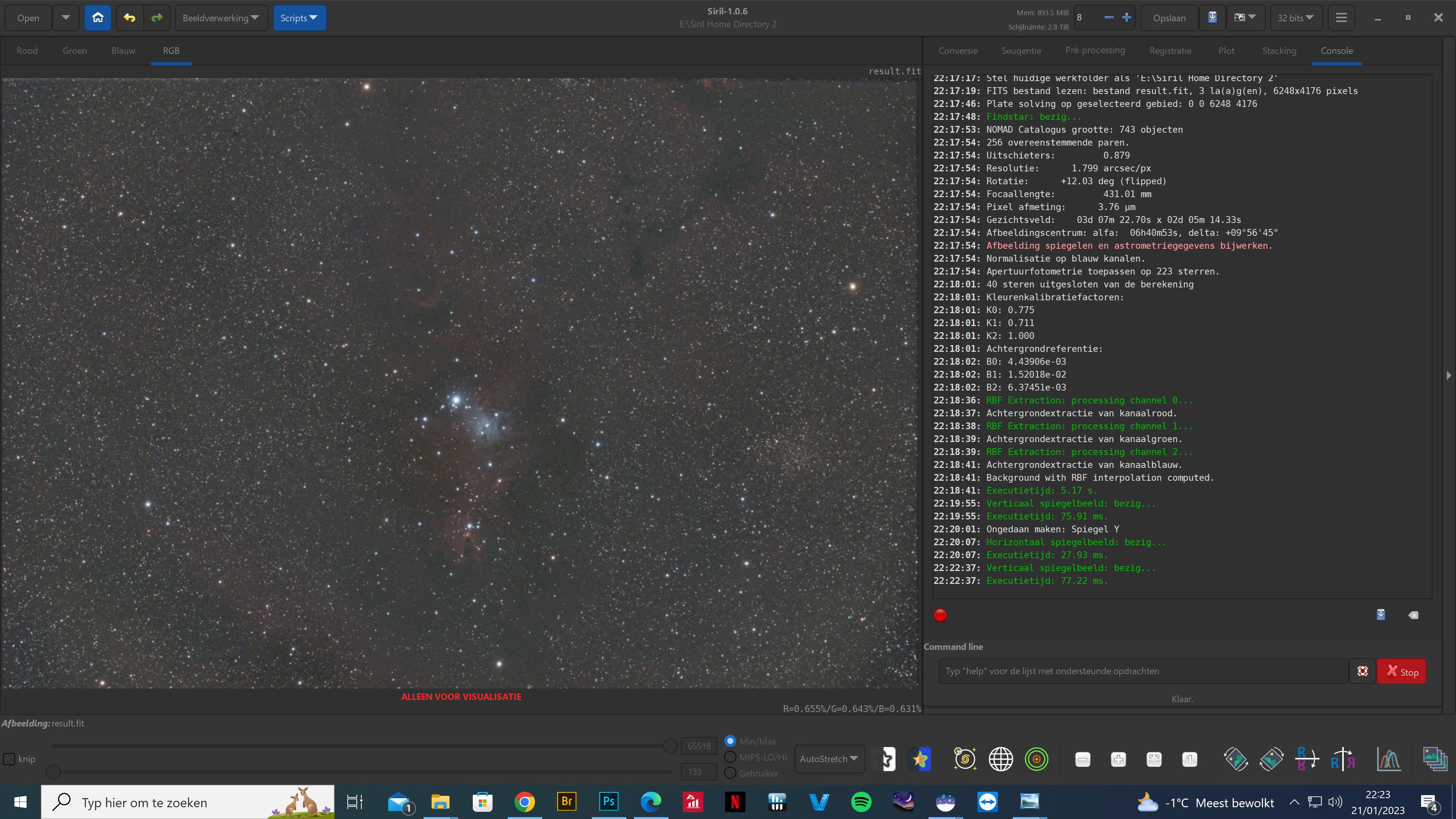Increase thread count with the plus stepper
1456x819 pixels.
pos(1127,17)
